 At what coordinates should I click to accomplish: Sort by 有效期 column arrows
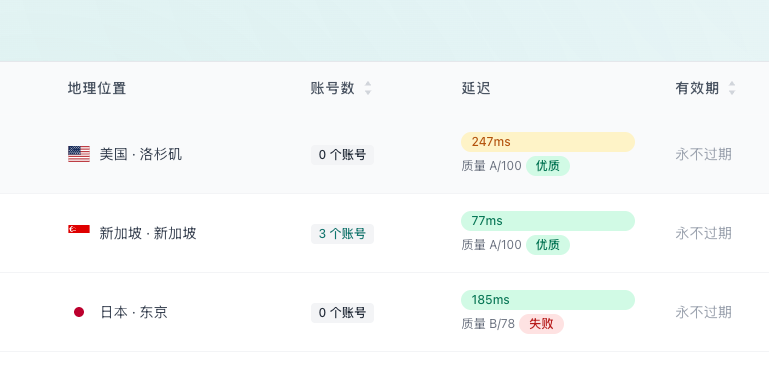(732, 88)
